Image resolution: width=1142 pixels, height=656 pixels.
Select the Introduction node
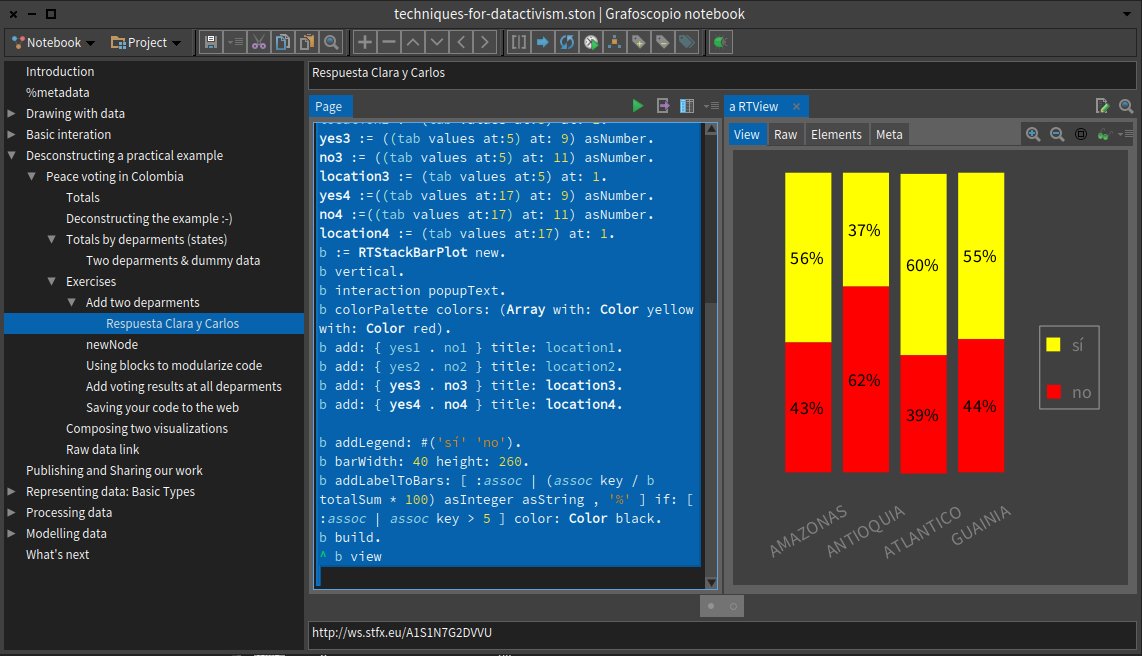coord(60,71)
